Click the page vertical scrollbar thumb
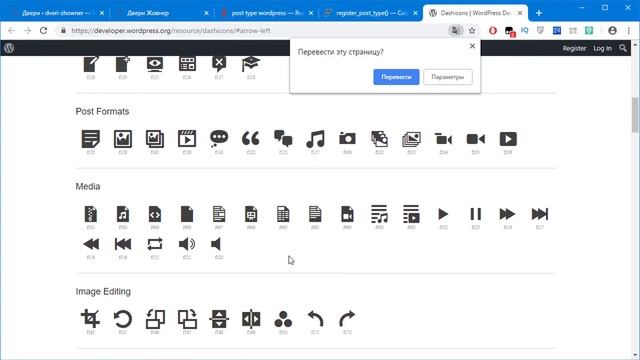Viewport: 640px width, 360px height. pos(635,114)
